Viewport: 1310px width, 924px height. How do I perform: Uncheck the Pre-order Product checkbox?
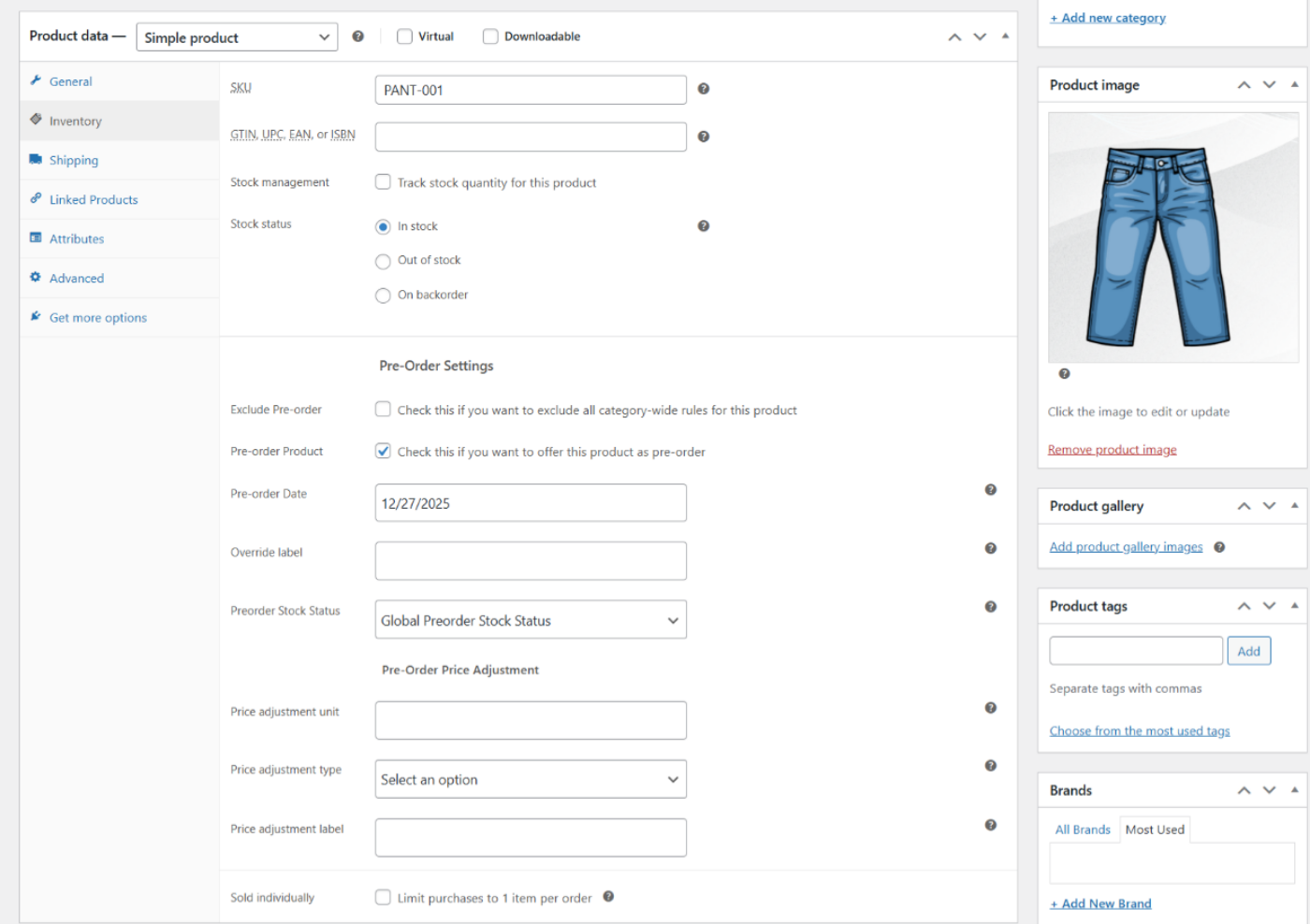click(383, 450)
